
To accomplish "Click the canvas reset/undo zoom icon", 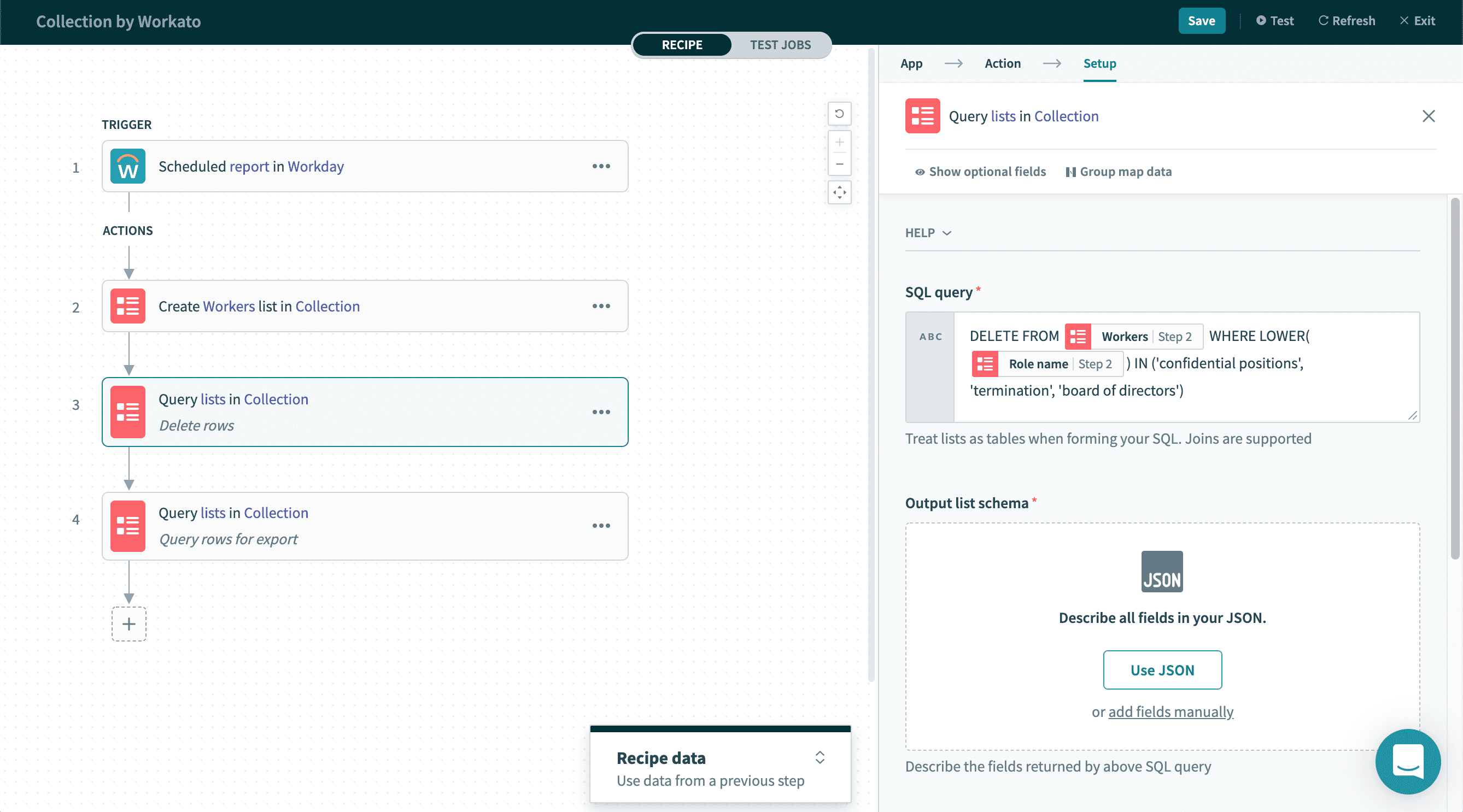I will (839, 114).
